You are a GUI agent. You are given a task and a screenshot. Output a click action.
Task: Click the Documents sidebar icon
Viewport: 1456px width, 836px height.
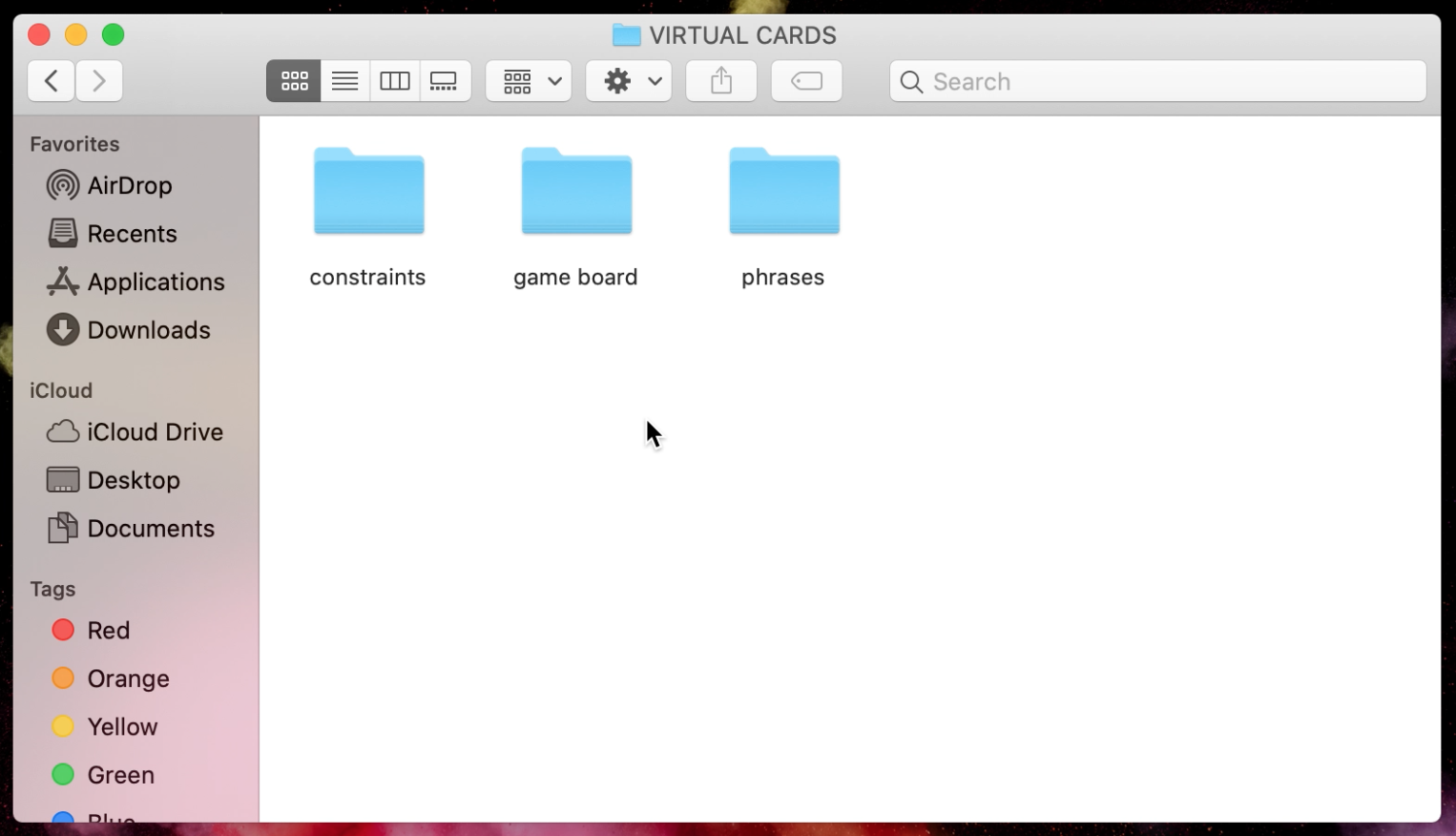pos(63,528)
